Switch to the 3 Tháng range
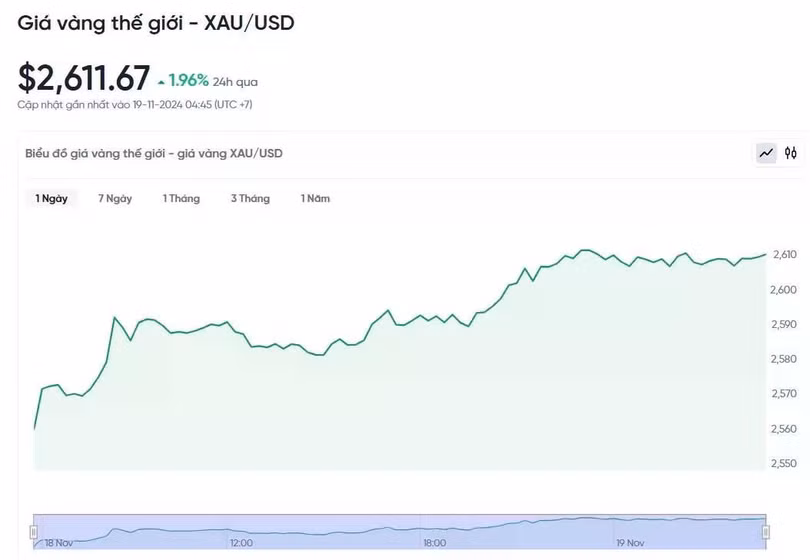The width and height of the screenshot is (810, 560). pyautogui.click(x=250, y=198)
